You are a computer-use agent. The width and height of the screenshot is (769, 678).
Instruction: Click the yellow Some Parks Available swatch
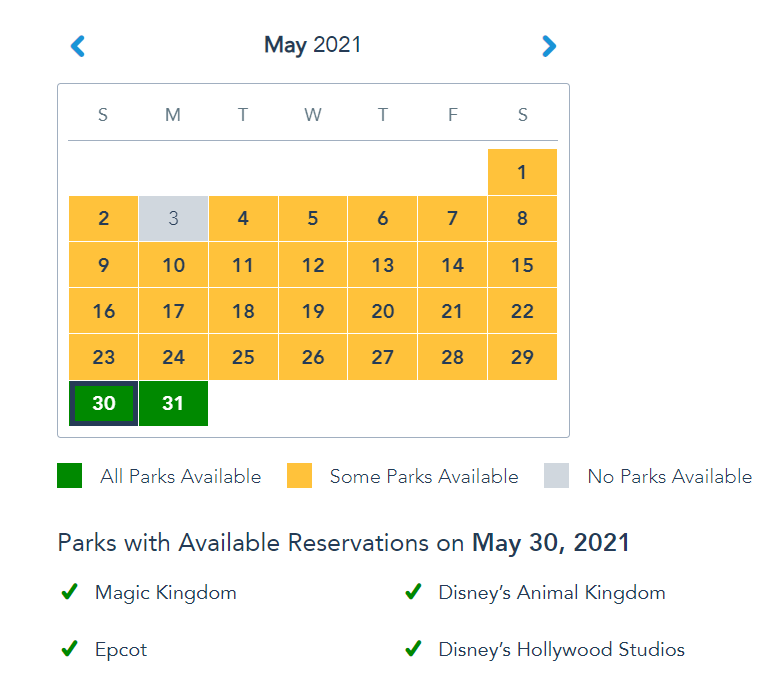tap(299, 476)
